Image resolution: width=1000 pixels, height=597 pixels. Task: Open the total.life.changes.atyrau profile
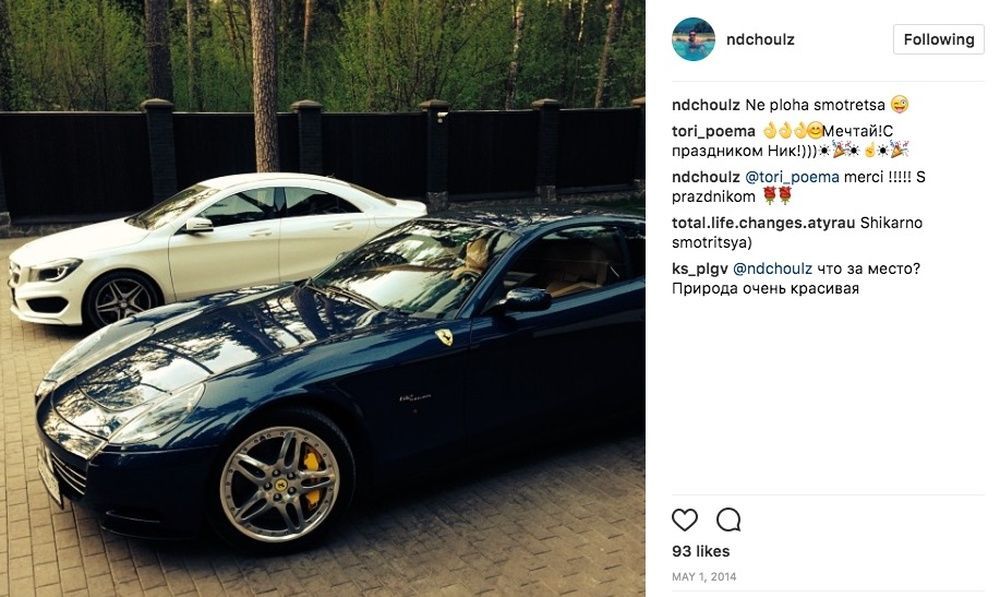click(763, 223)
